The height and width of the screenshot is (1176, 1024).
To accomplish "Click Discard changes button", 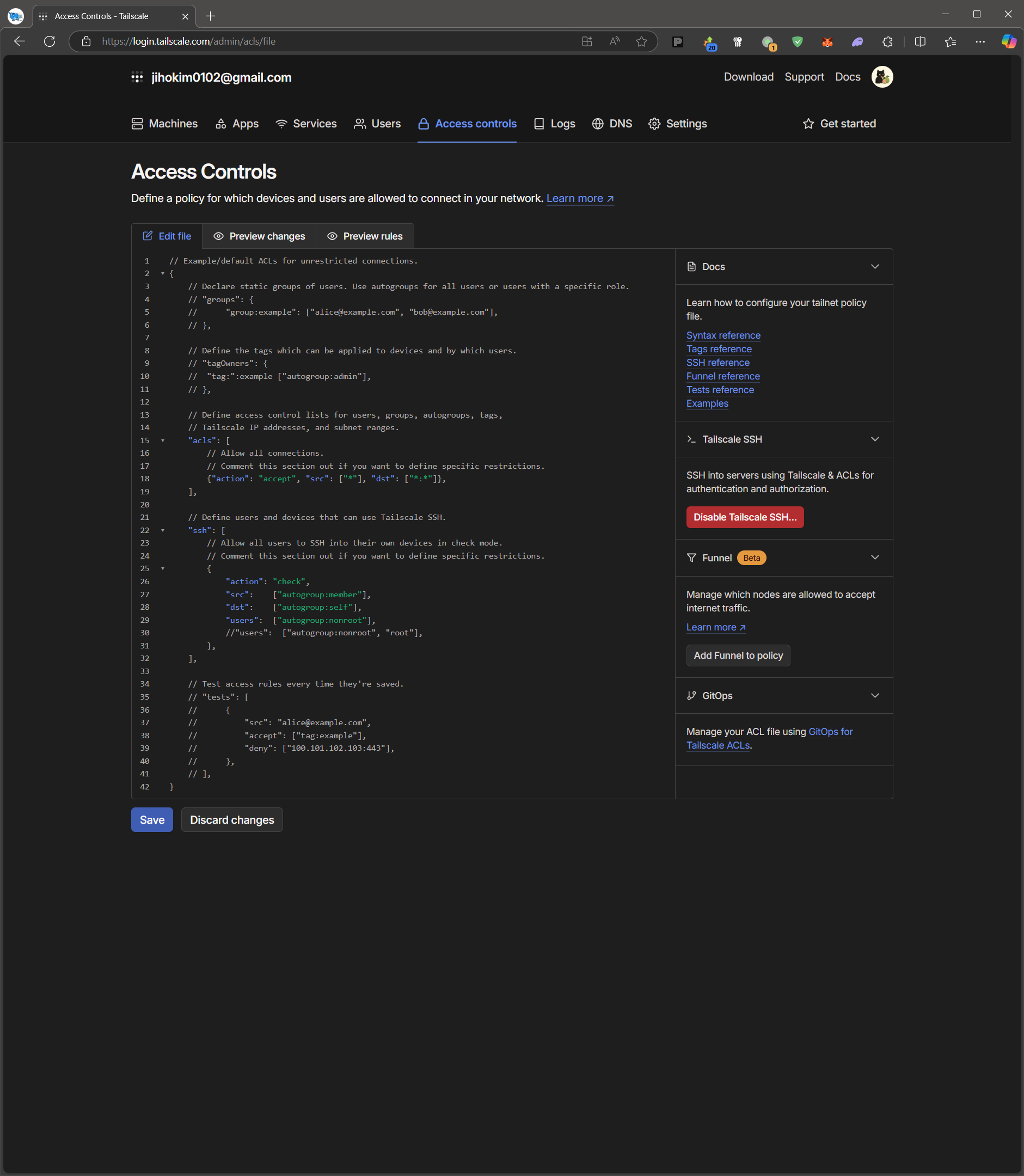I will tap(232, 819).
